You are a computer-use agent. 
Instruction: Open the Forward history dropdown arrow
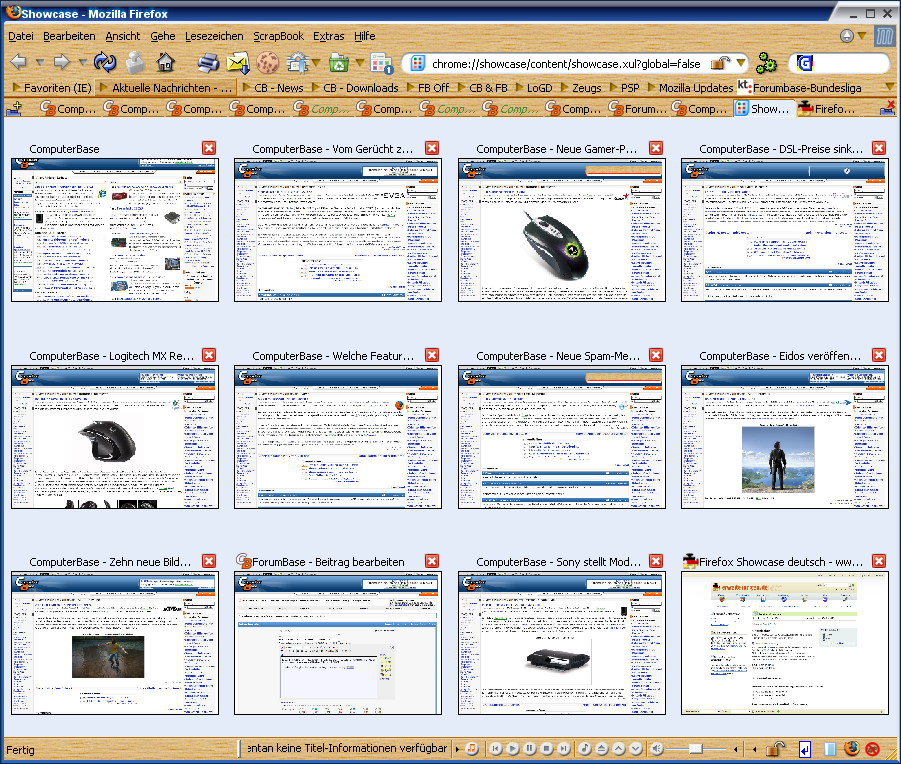83,61
